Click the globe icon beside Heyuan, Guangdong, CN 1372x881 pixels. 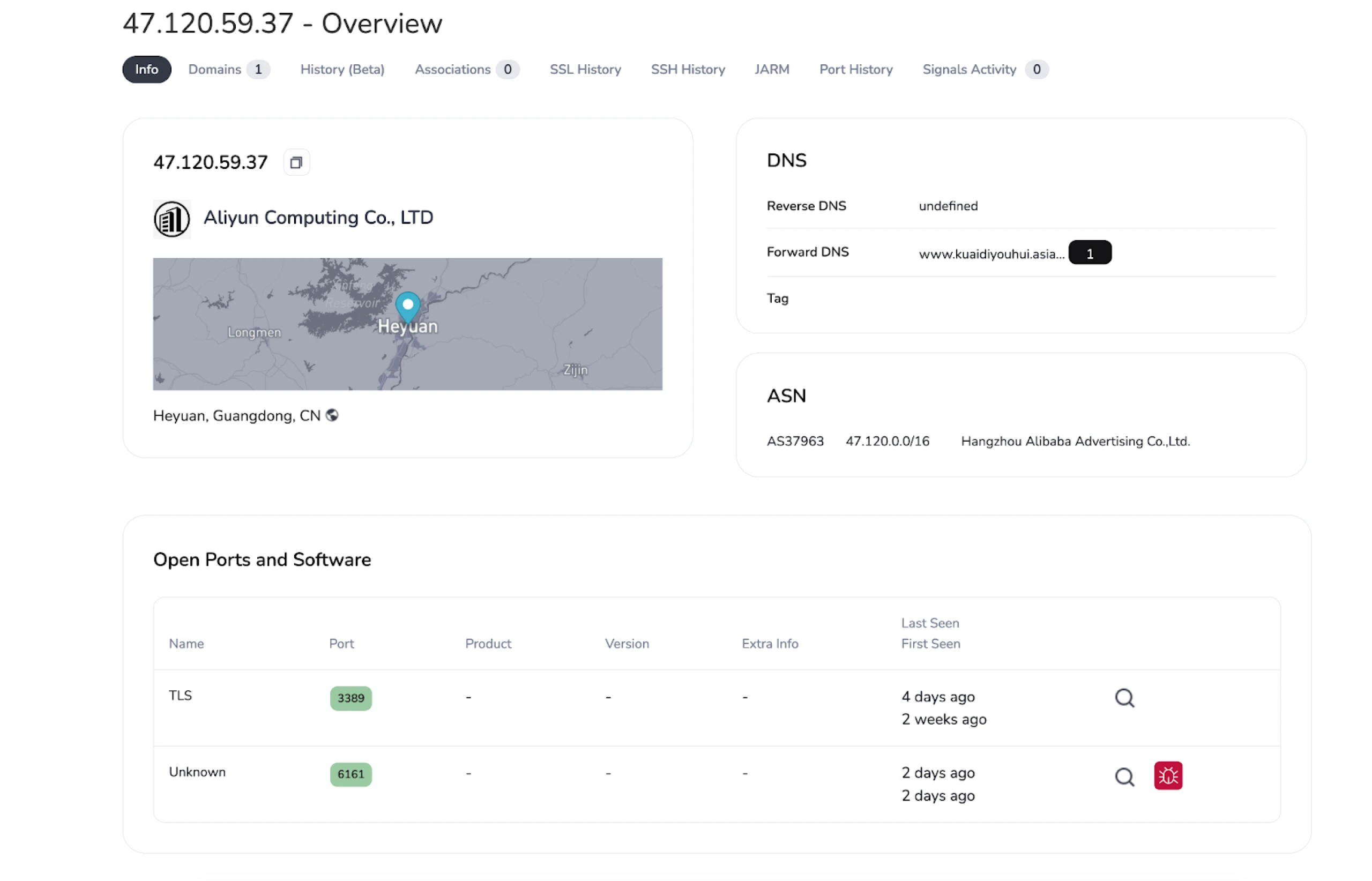[x=332, y=415]
